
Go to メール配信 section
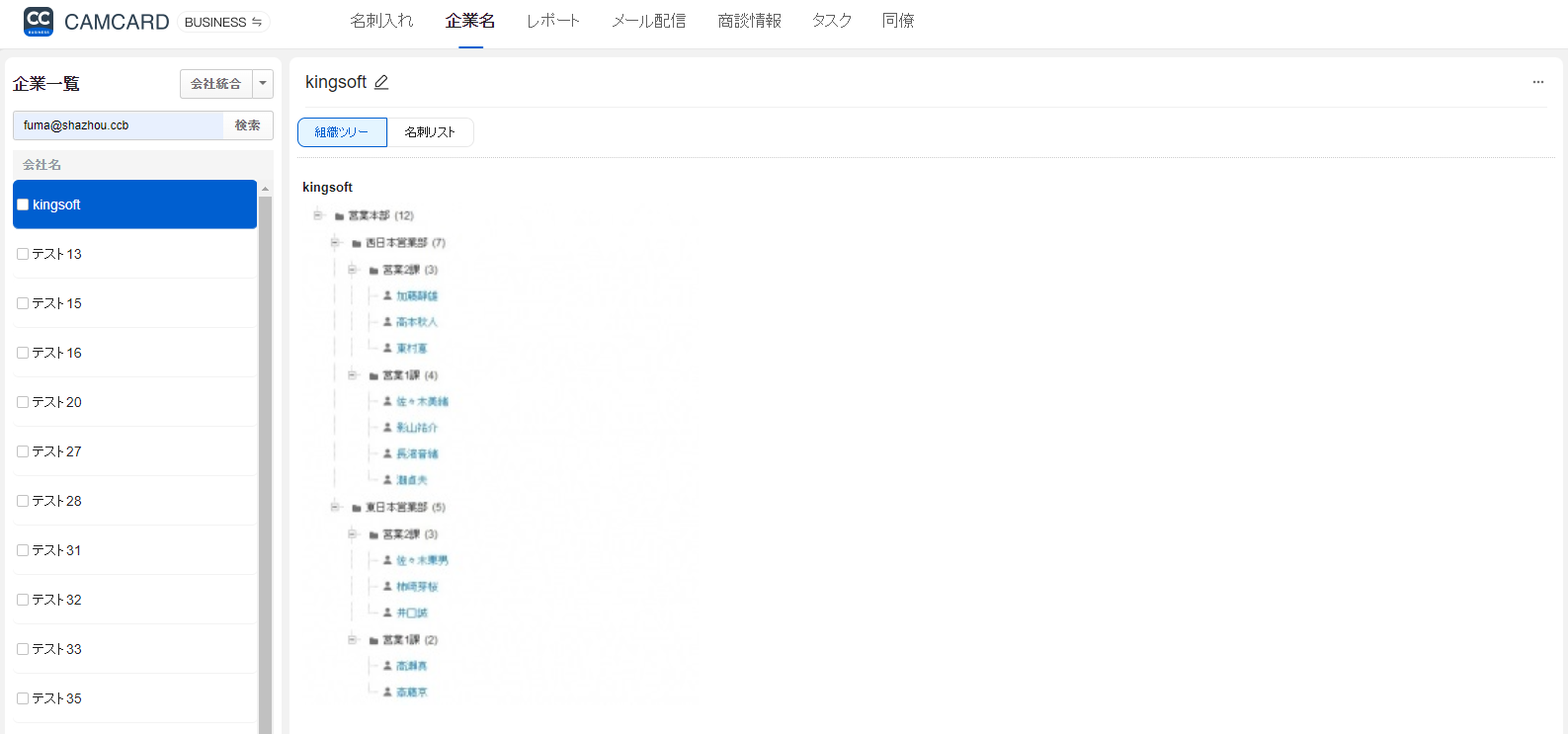pos(649,21)
